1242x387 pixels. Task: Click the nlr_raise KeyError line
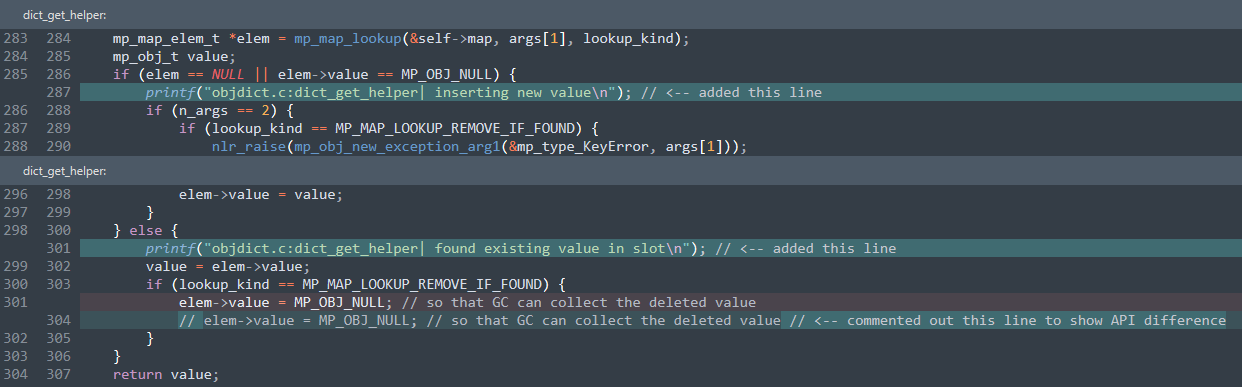tap(479, 147)
